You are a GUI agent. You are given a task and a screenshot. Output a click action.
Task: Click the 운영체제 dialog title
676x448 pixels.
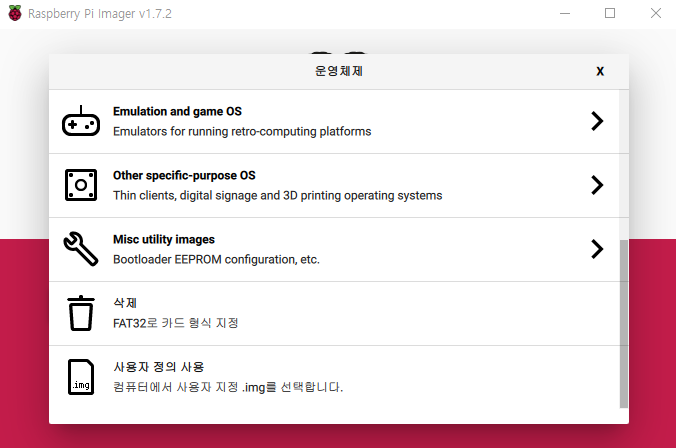pos(338,71)
